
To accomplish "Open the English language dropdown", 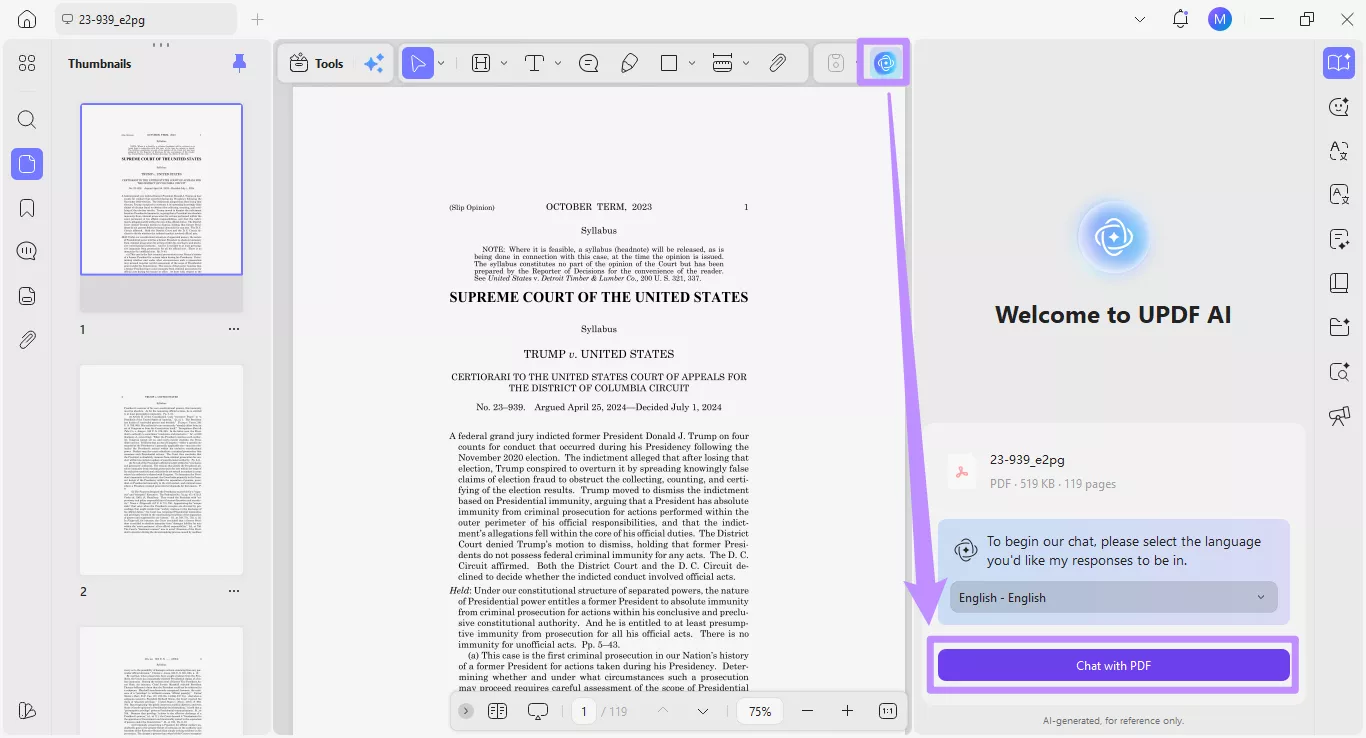I will coord(1113,597).
